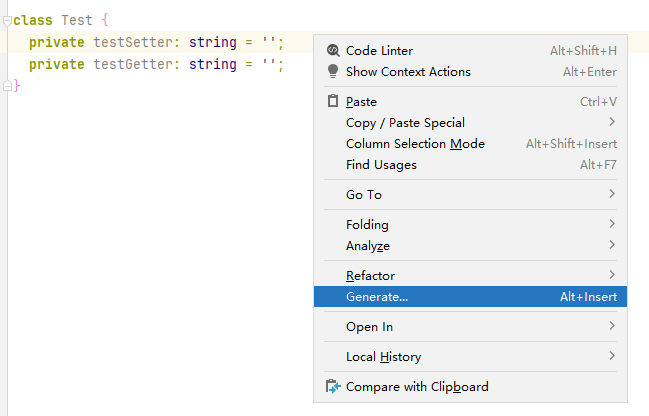Click the testSetter identifier in the code

click(133, 42)
